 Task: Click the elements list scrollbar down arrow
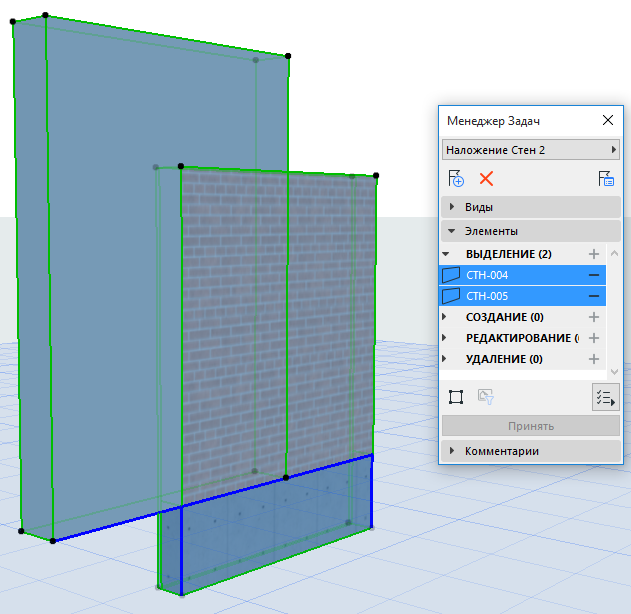(614, 370)
